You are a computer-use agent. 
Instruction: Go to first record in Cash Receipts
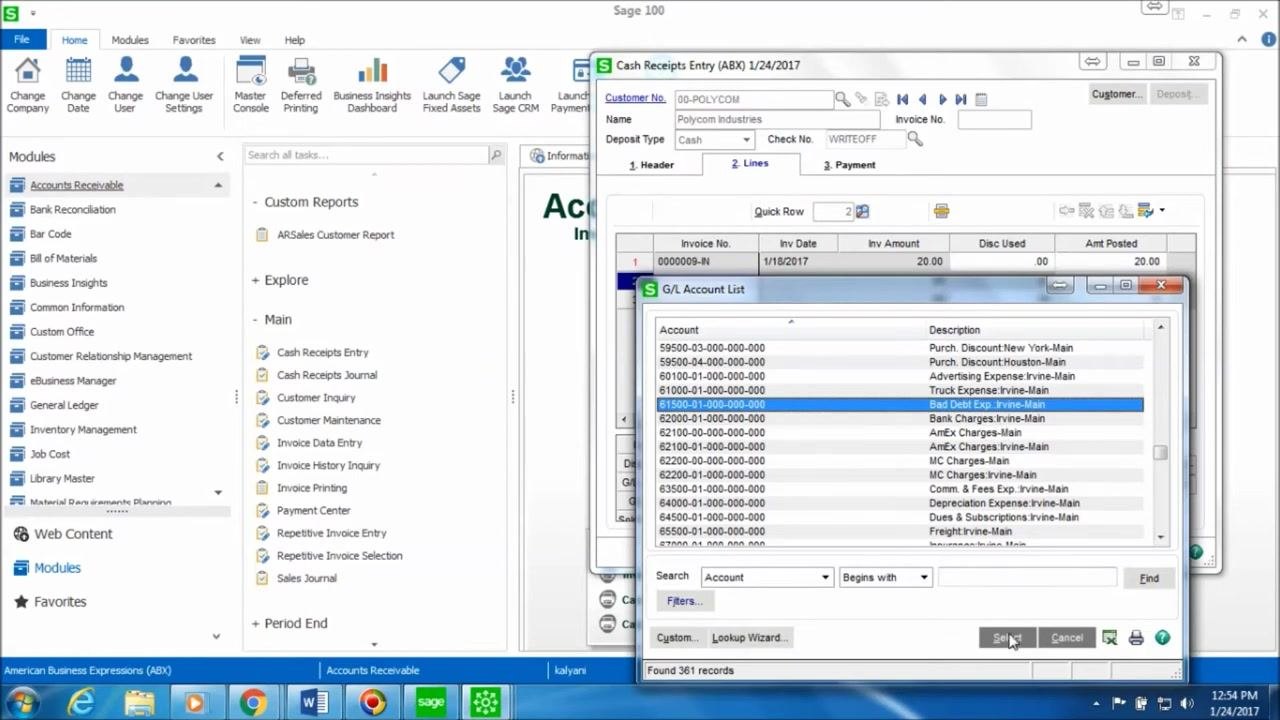pos(902,99)
